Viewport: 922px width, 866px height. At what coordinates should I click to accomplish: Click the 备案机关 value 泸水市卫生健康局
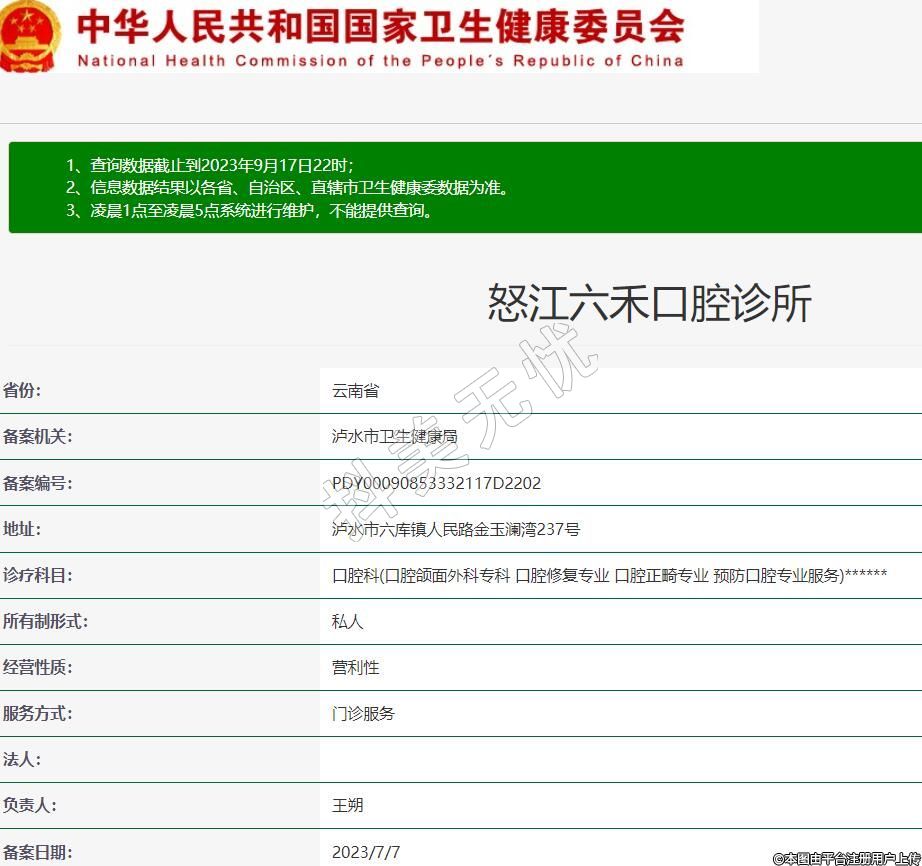click(394, 437)
